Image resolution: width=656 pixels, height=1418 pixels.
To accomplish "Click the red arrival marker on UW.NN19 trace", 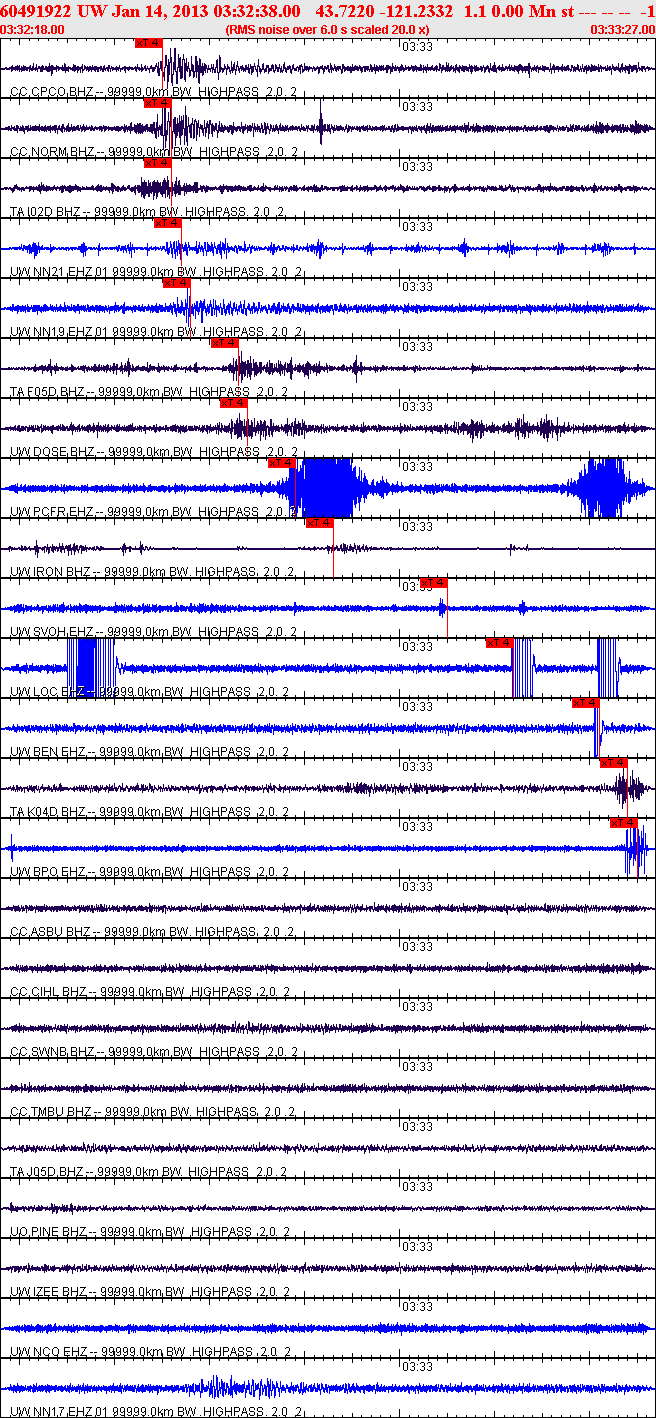I will pyautogui.click(x=177, y=283).
